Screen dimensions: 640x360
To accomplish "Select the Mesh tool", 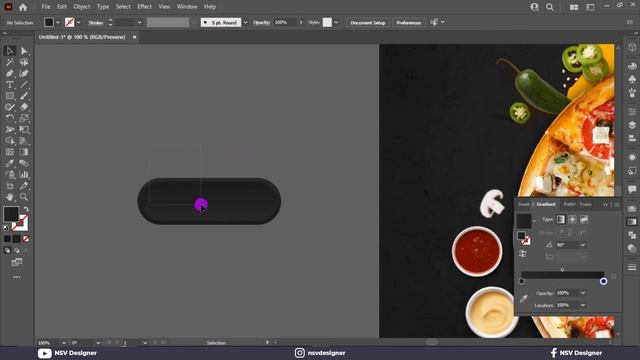I will click(10, 152).
